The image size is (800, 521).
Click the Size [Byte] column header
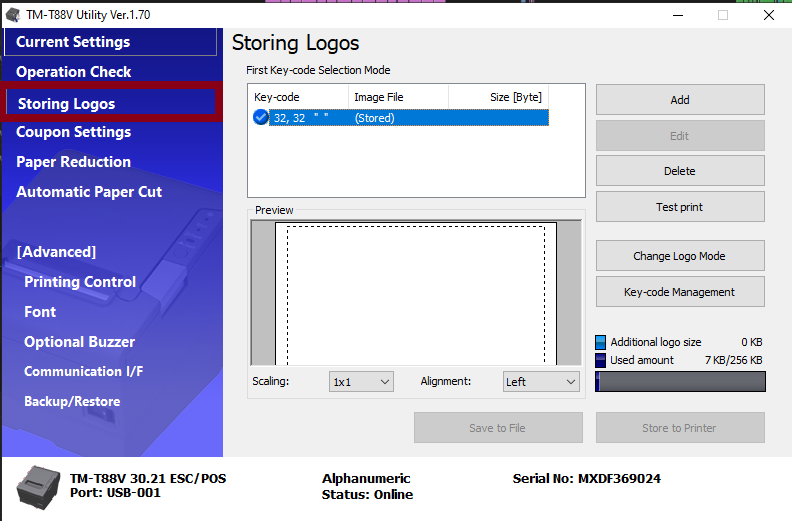[x=498, y=97]
